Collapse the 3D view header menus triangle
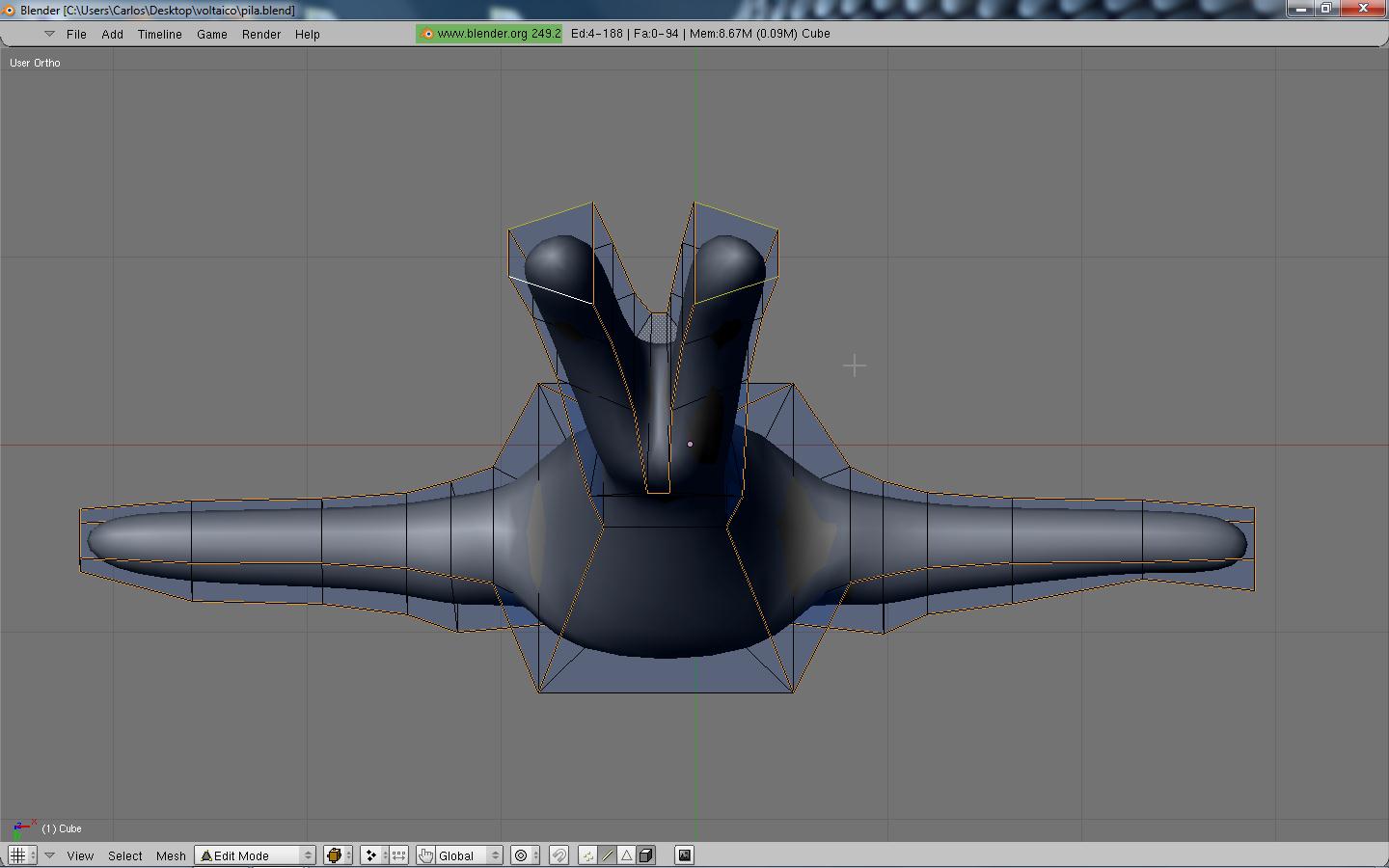The width and height of the screenshot is (1389, 868). [49, 855]
